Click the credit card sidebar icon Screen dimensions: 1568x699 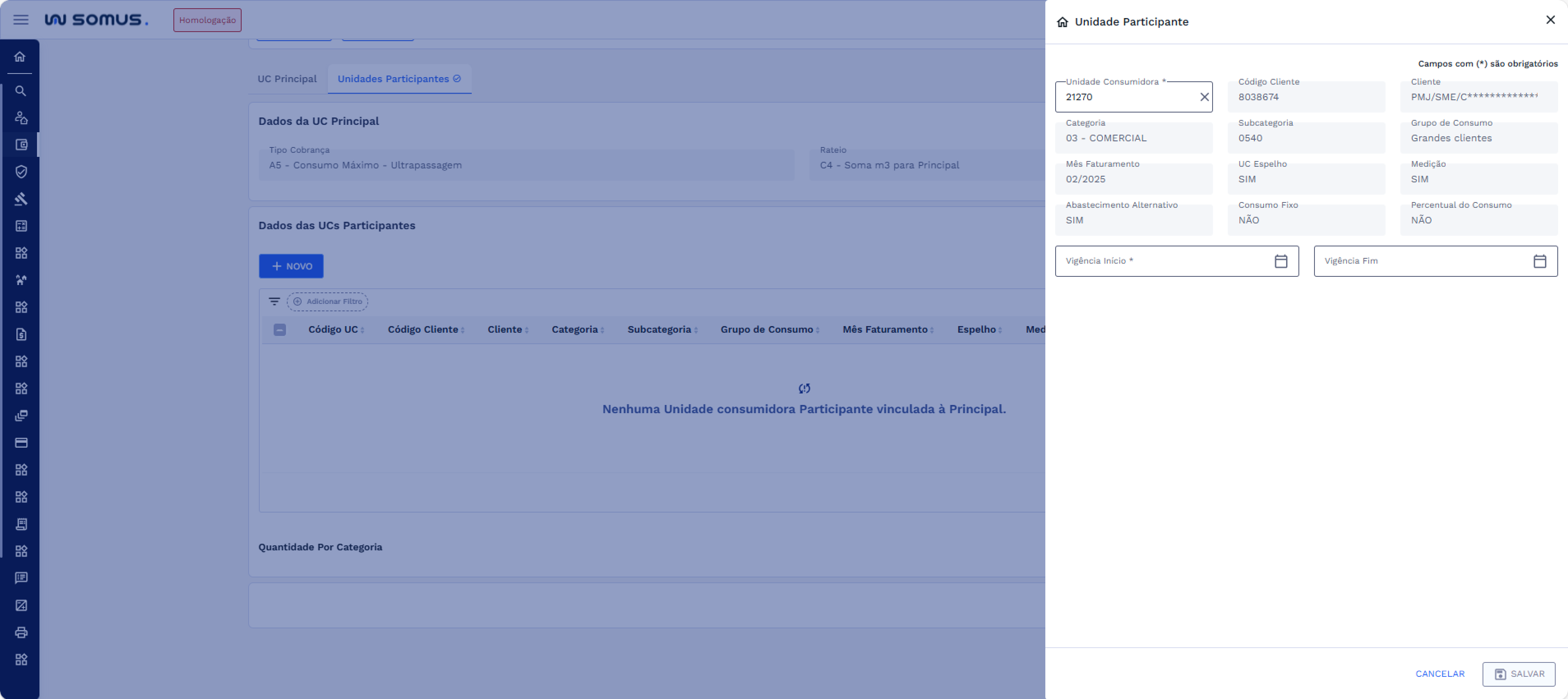[21, 442]
